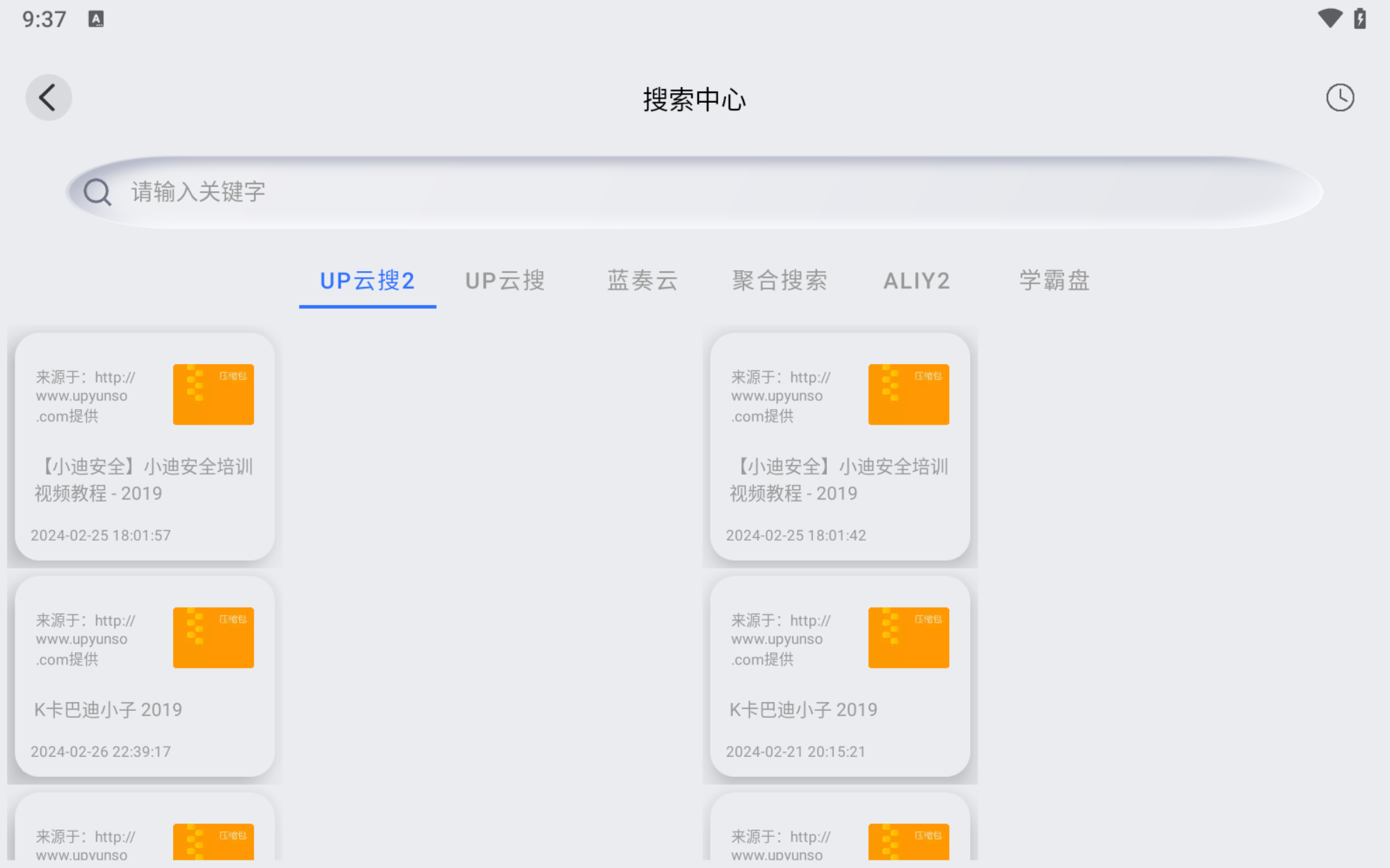The image size is (1390, 868).
Task: Open 小迪安全培训 result dated 18:01:42
Action: (839, 480)
